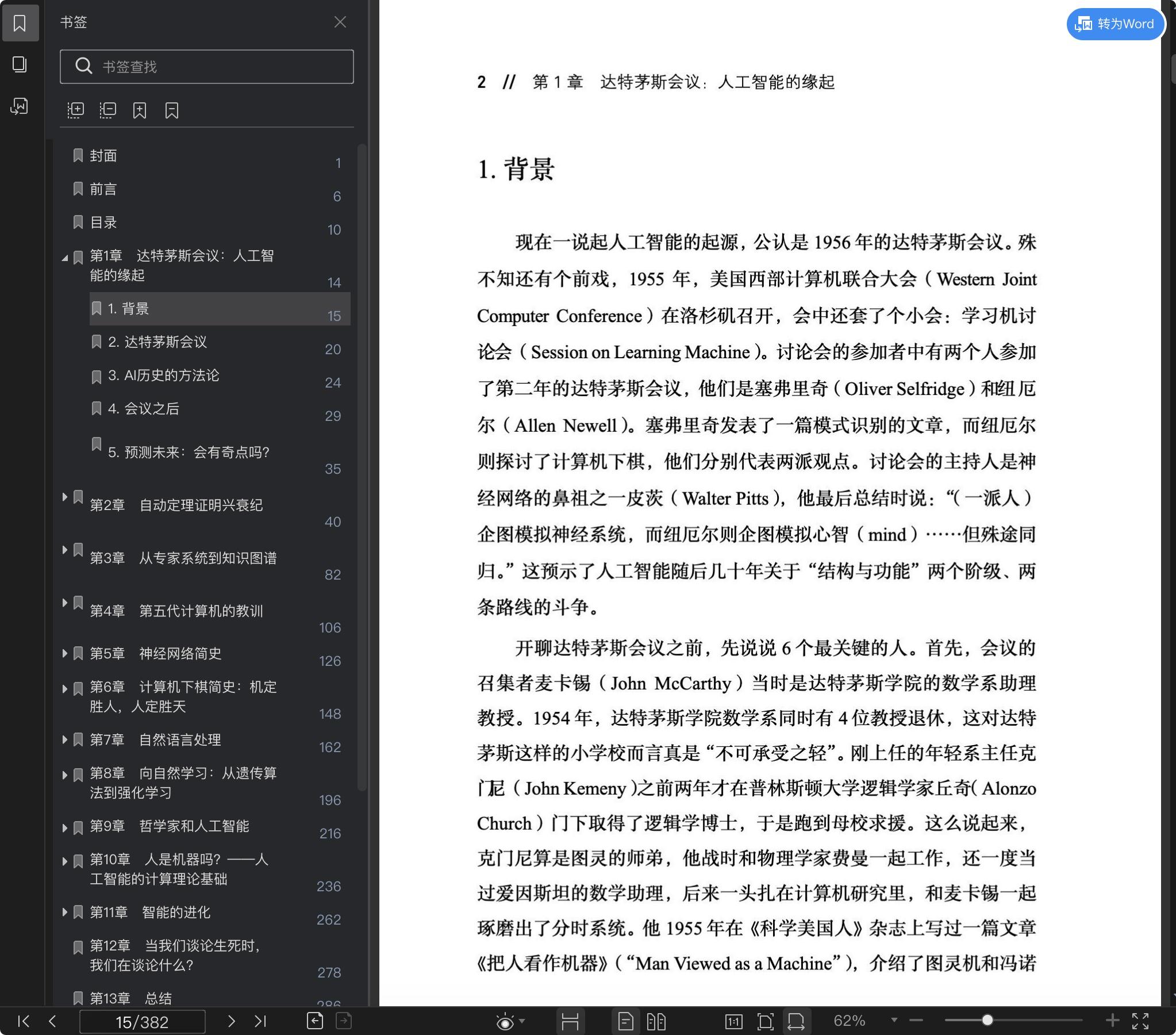
Task: Click the bookmark panel vertical scrollbar
Action: coord(362,466)
